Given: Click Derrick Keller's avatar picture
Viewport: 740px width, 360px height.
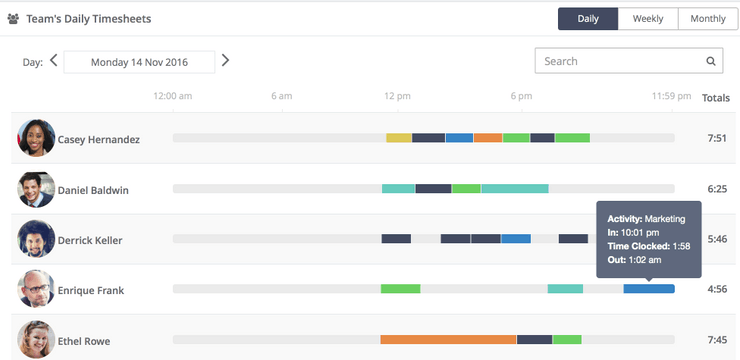Looking at the screenshot, I should pos(36,239).
